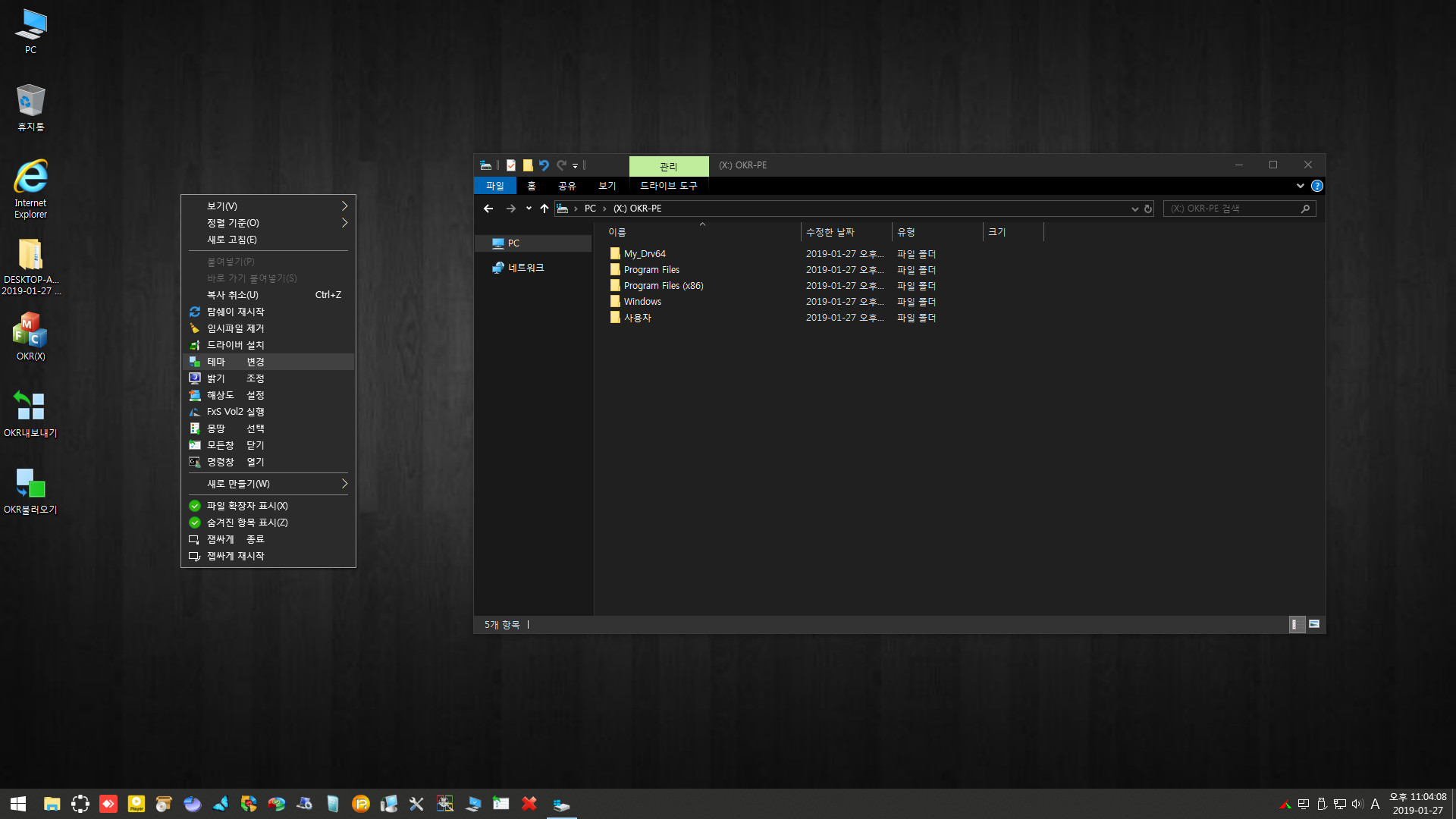Go up one folder level
Viewport: 1456px width, 819px height.
(x=544, y=209)
